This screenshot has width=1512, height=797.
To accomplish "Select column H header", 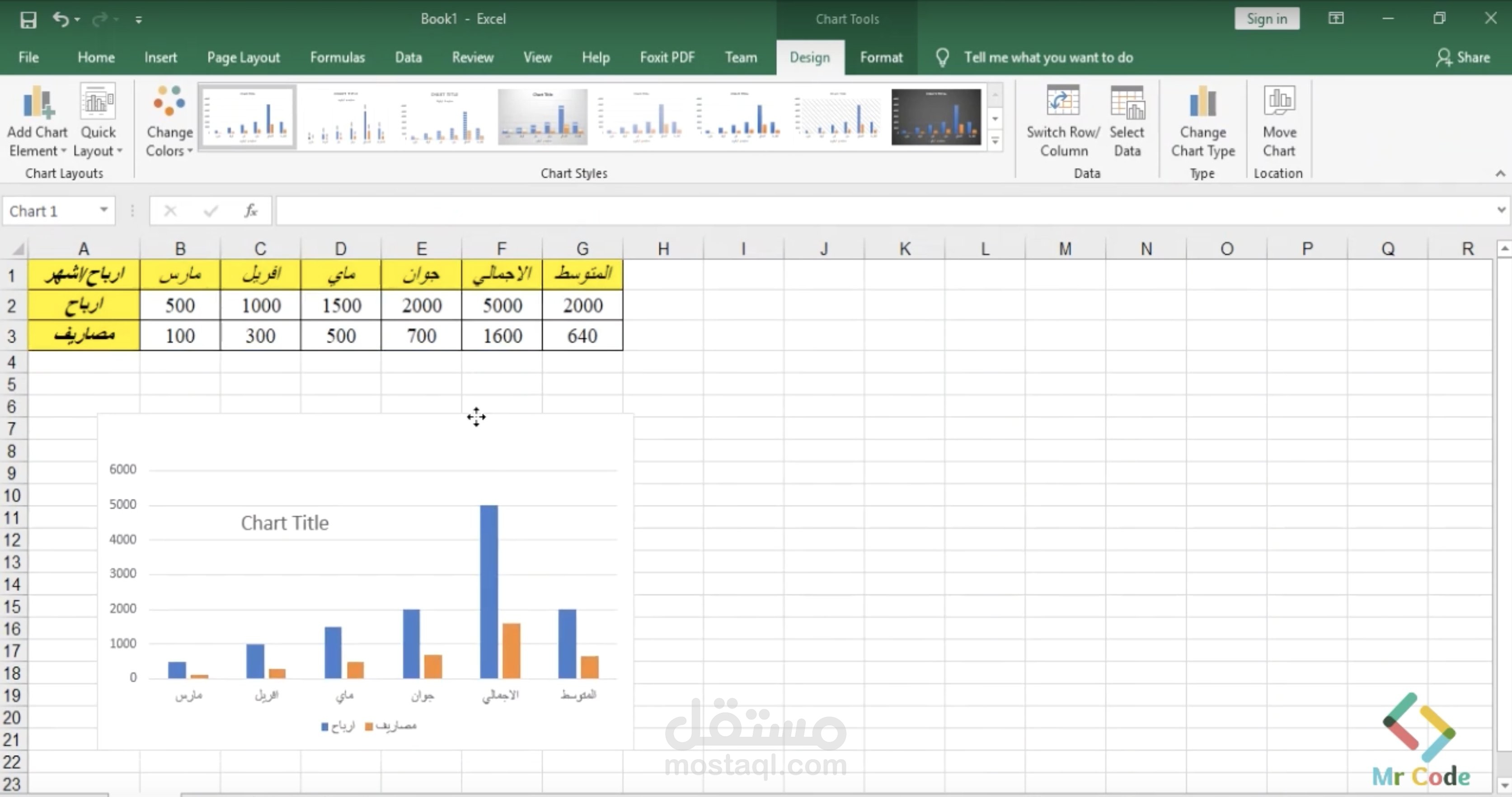I will coord(663,249).
